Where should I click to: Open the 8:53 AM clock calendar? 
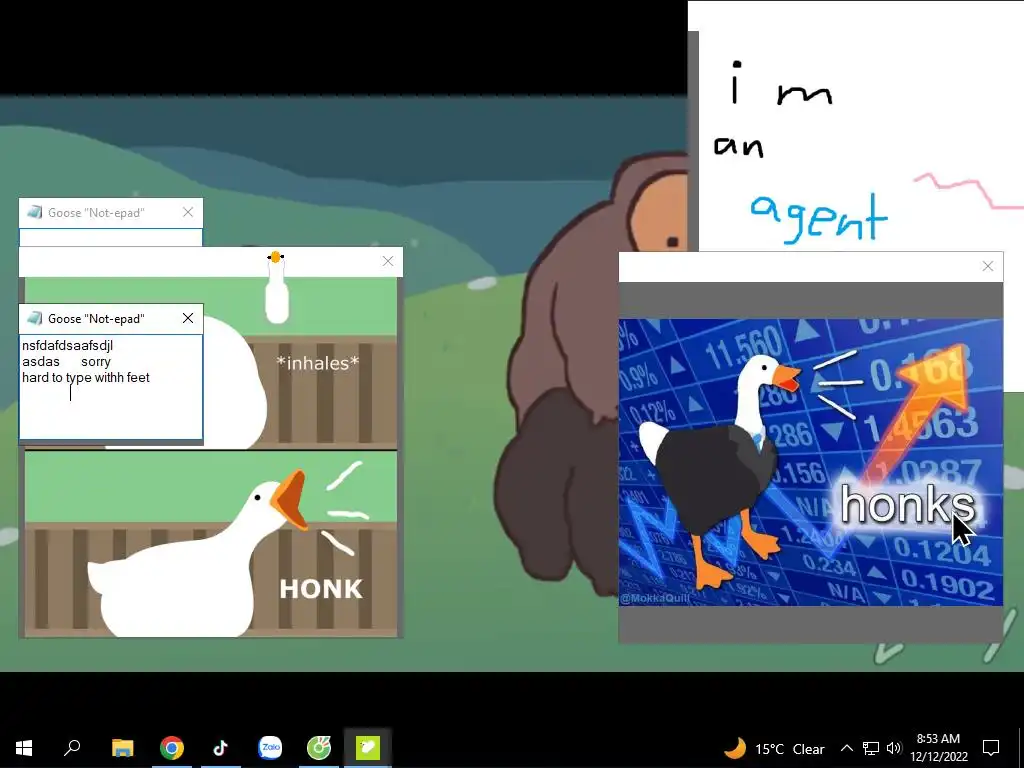938,739
